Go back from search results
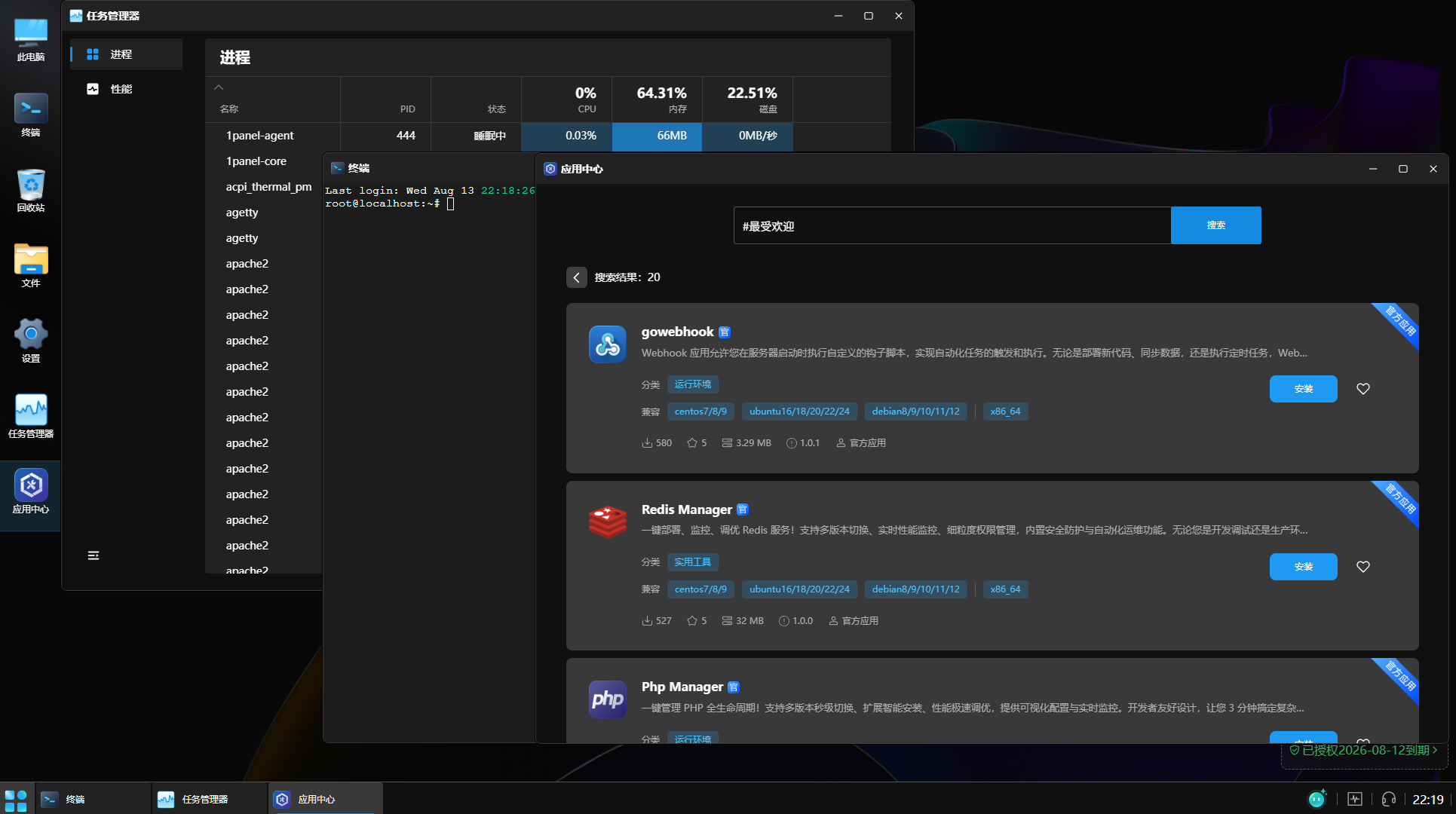1456x814 pixels. [x=576, y=277]
